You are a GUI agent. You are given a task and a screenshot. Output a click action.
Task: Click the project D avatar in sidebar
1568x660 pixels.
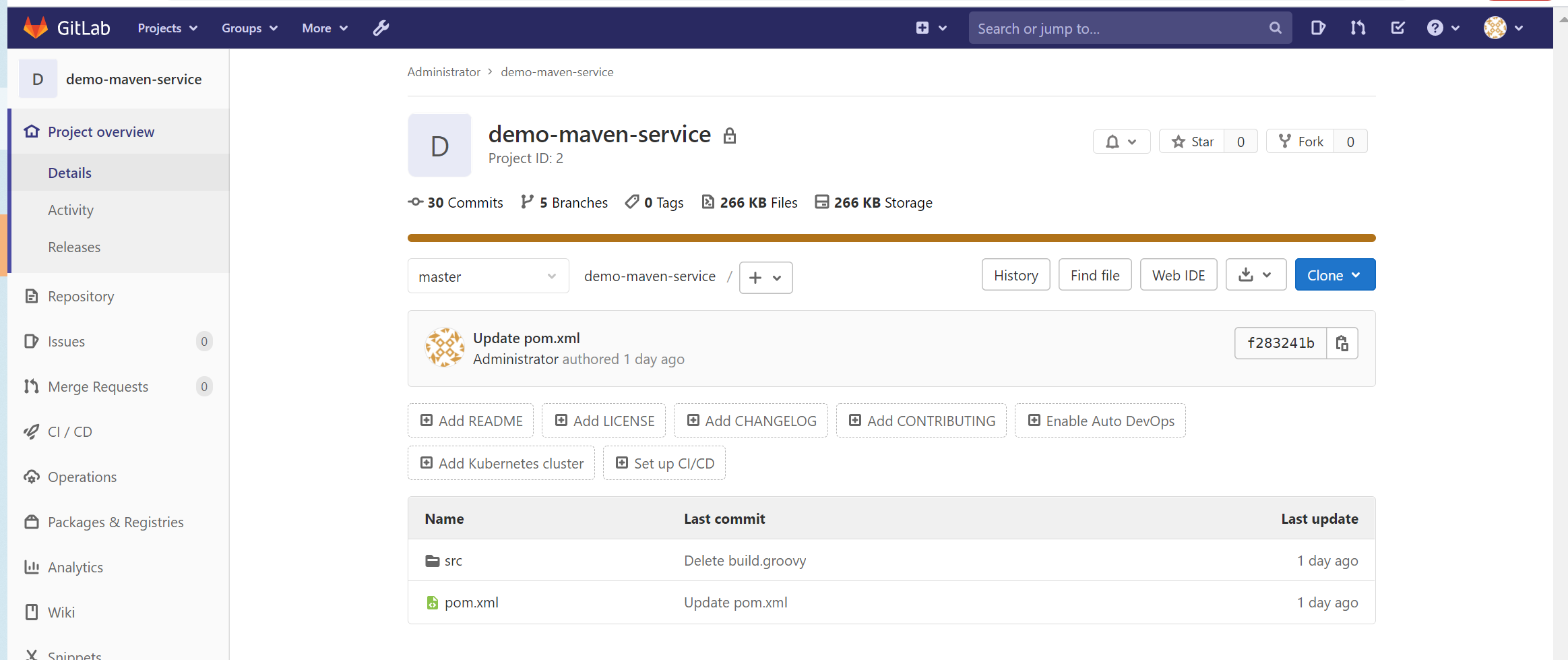tap(38, 79)
